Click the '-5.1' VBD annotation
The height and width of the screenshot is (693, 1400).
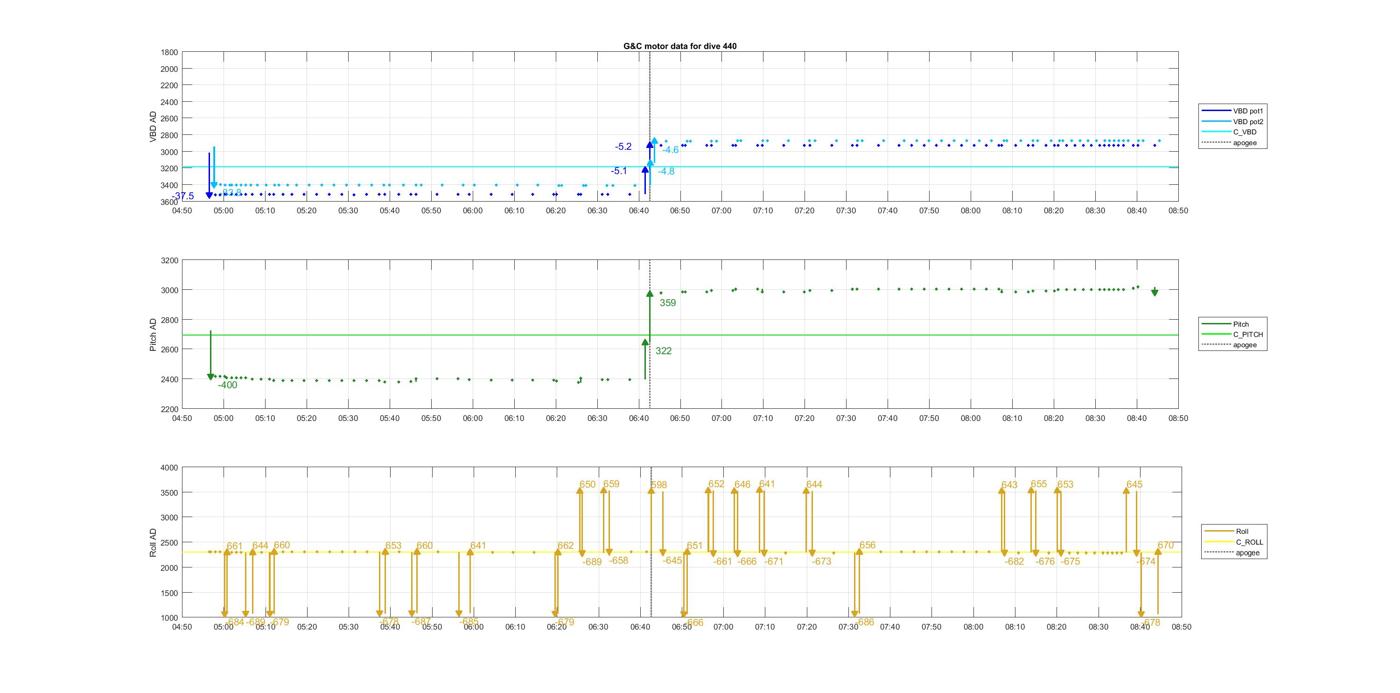coord(619,171)
